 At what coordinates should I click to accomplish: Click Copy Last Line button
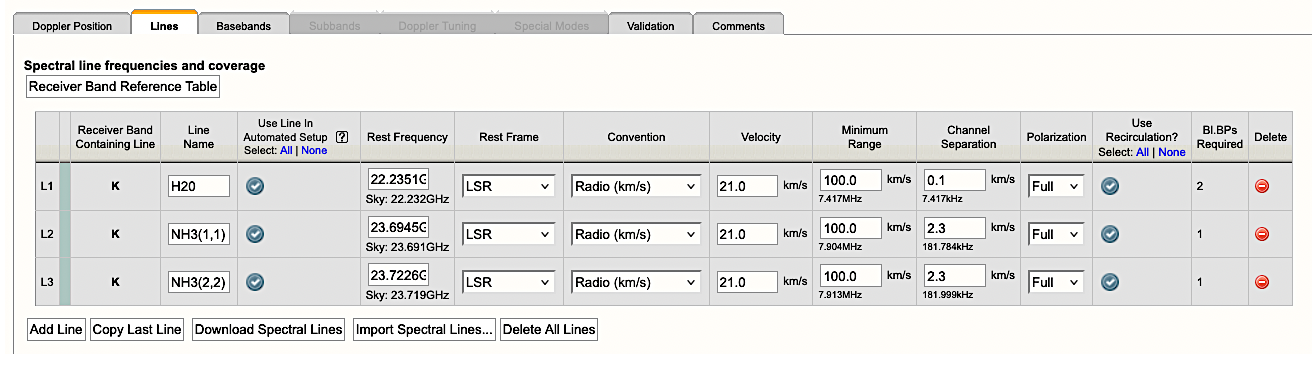point(137,329)
